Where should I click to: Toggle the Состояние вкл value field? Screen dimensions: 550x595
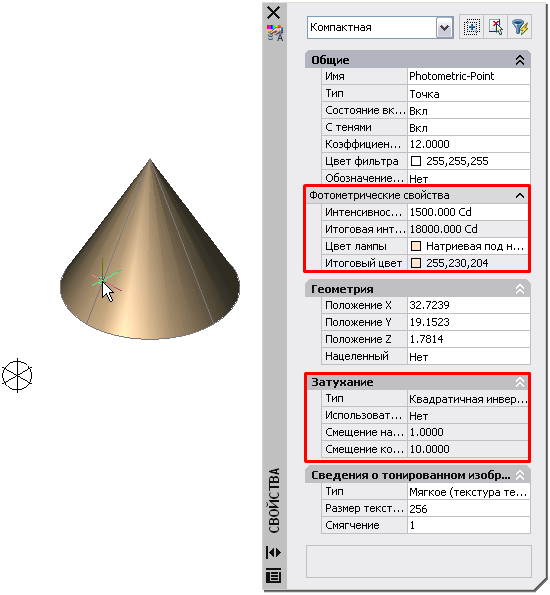coord(468,111)
